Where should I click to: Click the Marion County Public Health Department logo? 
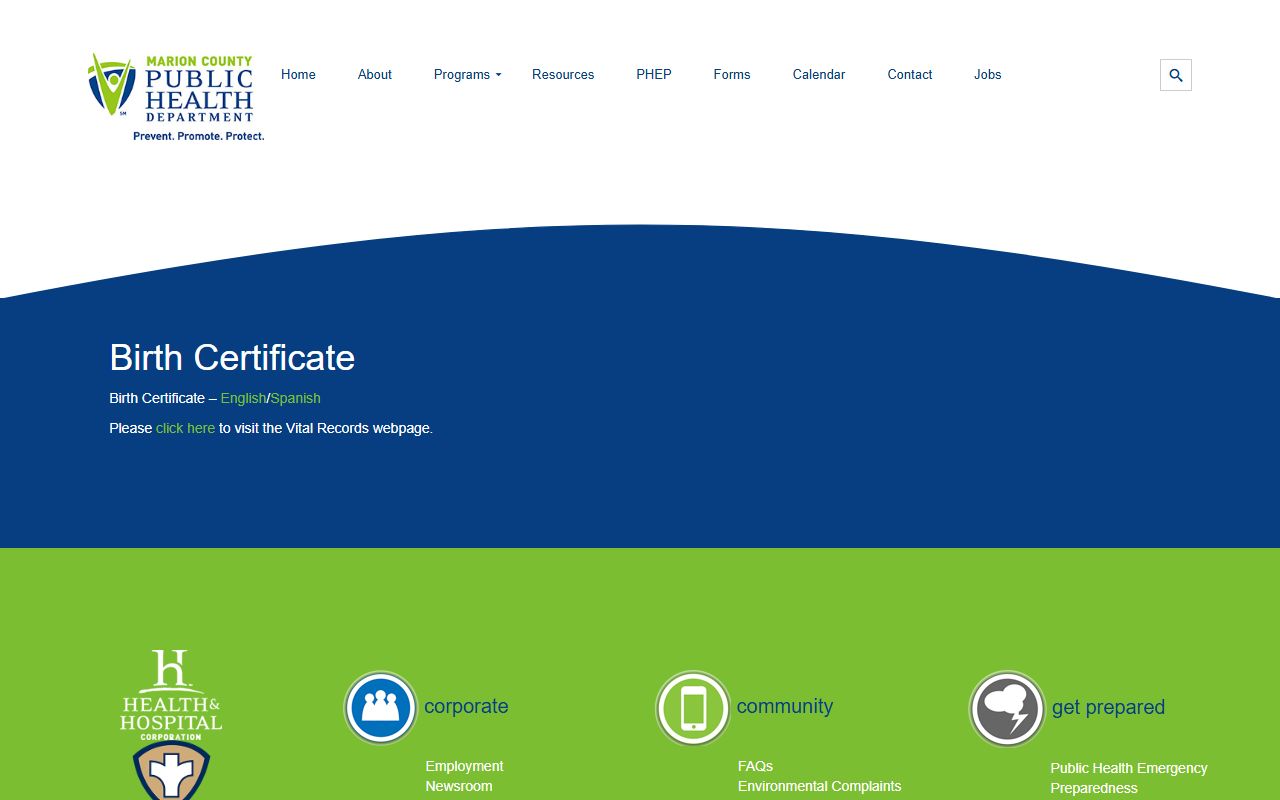click(x=176, y=97)
